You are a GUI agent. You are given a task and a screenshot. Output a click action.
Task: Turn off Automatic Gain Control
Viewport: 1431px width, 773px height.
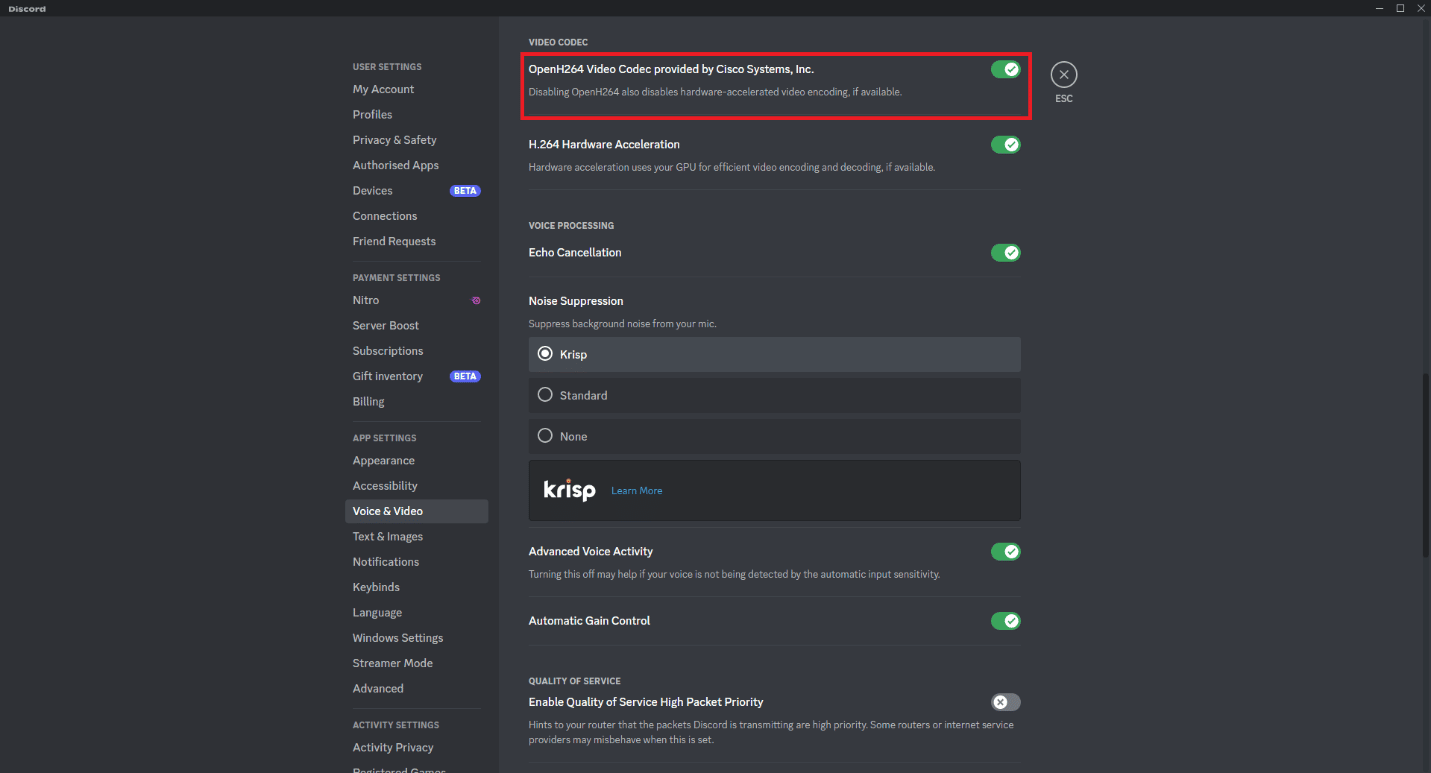click(1006, 620)
